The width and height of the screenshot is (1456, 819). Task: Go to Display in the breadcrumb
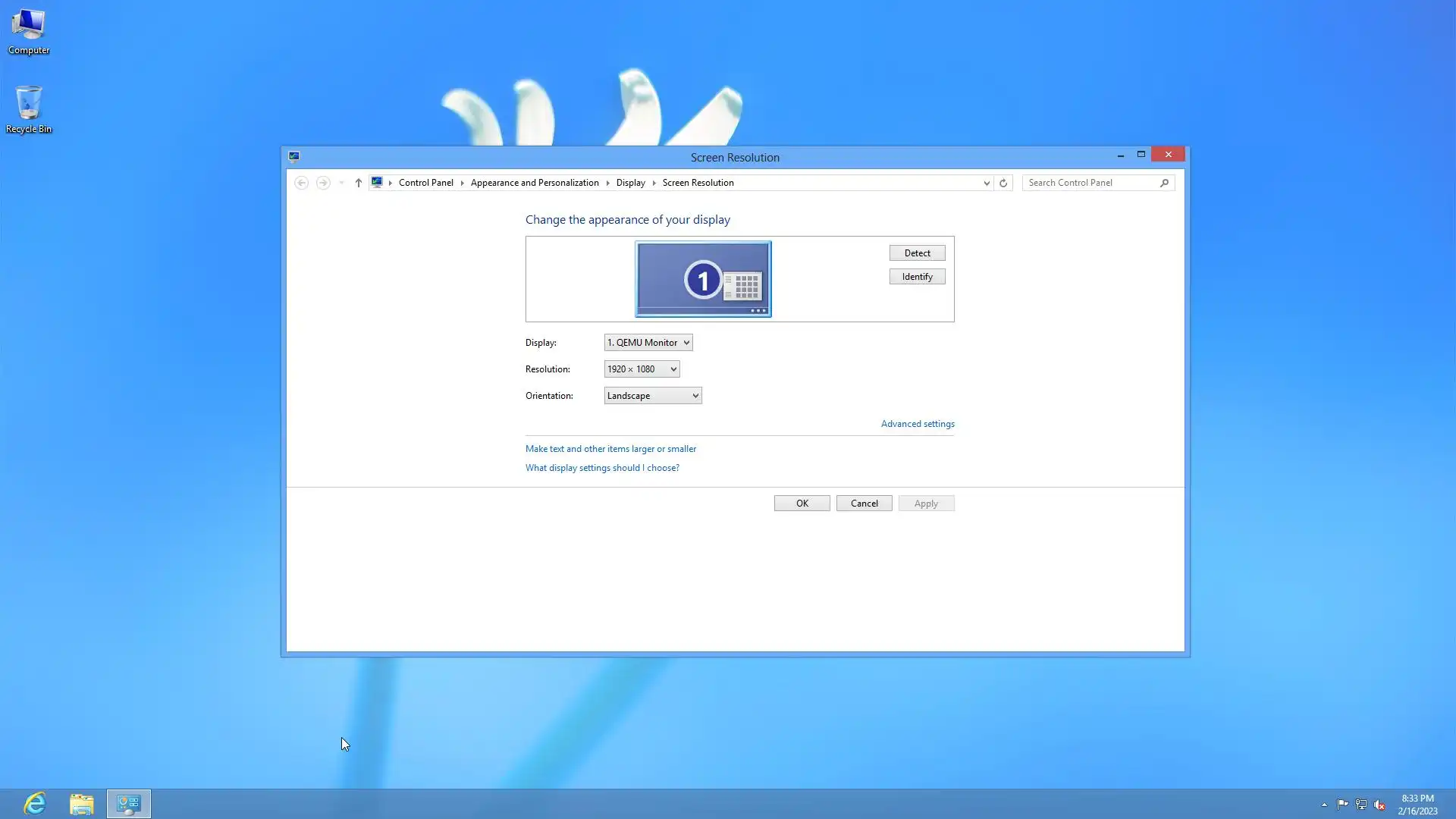pos(630,183)
